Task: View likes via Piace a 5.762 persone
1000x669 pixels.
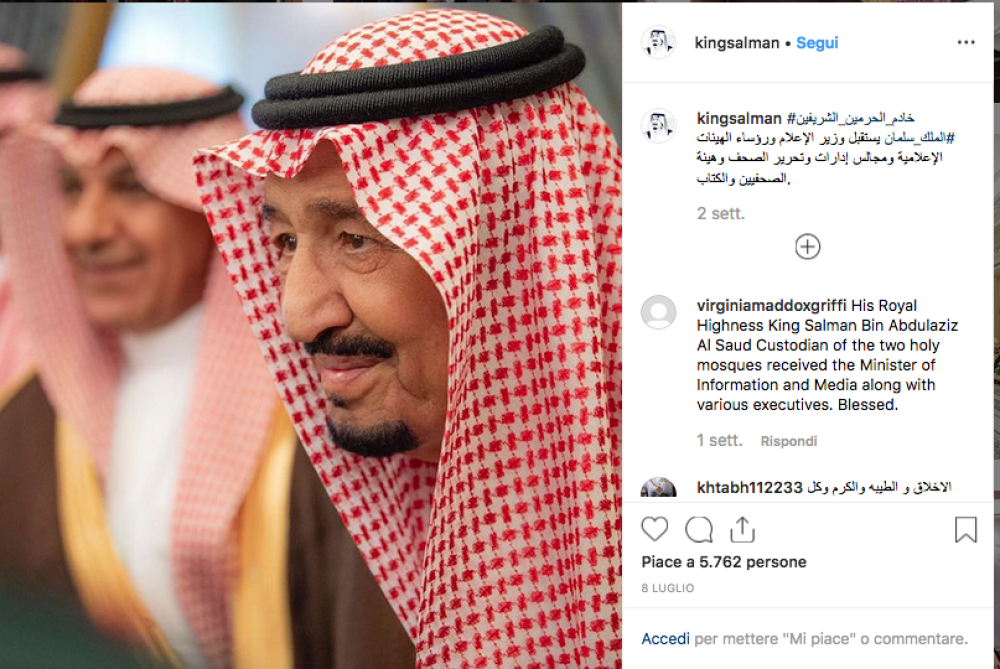Action: (x=724, y=562)
